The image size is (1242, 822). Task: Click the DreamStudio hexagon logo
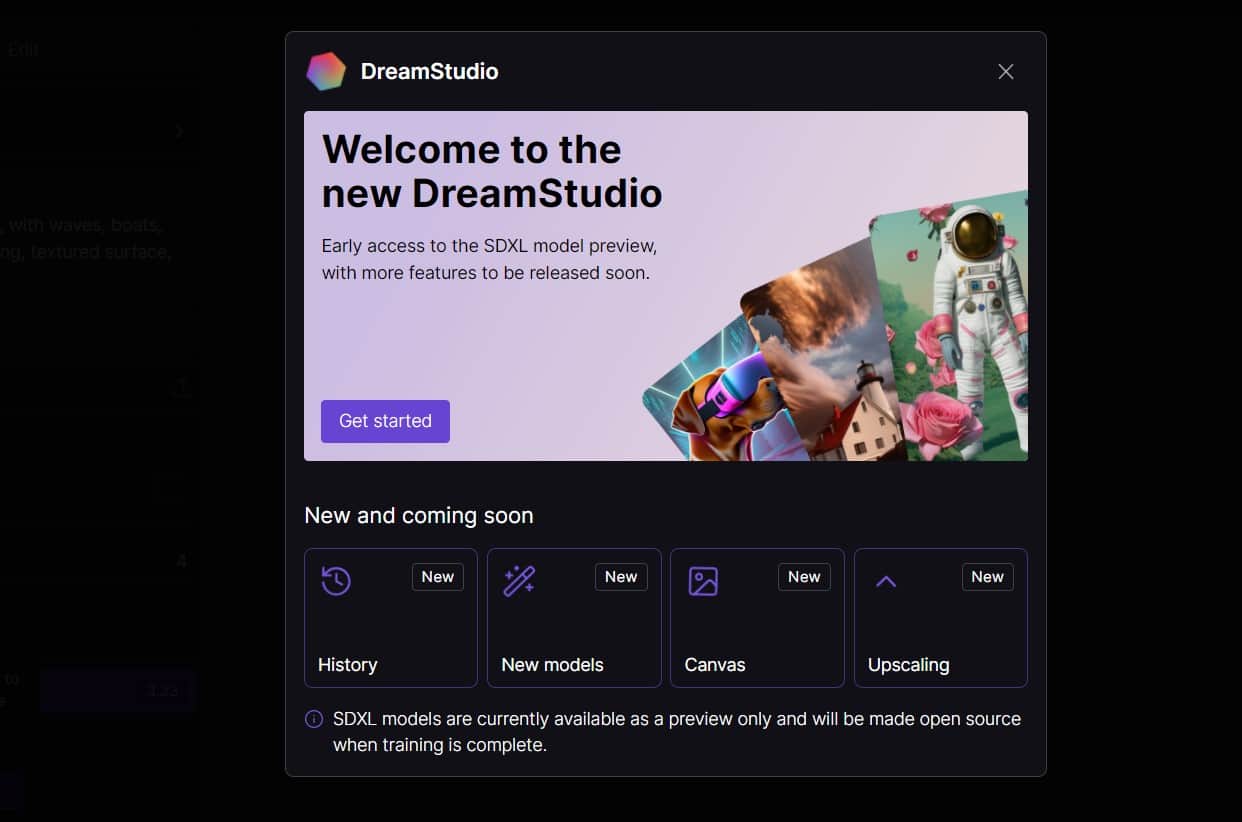(326, 71)
